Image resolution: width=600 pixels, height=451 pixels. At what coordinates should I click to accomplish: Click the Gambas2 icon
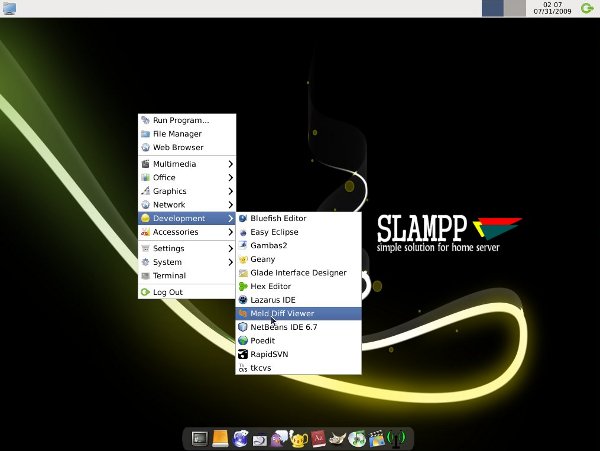(243, 246)
